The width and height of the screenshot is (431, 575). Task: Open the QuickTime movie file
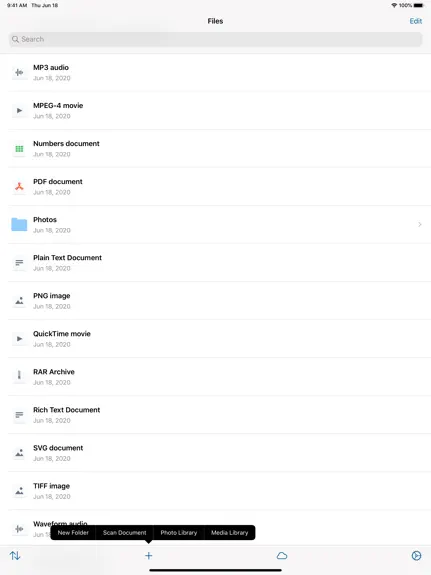[x=219, y=338]
